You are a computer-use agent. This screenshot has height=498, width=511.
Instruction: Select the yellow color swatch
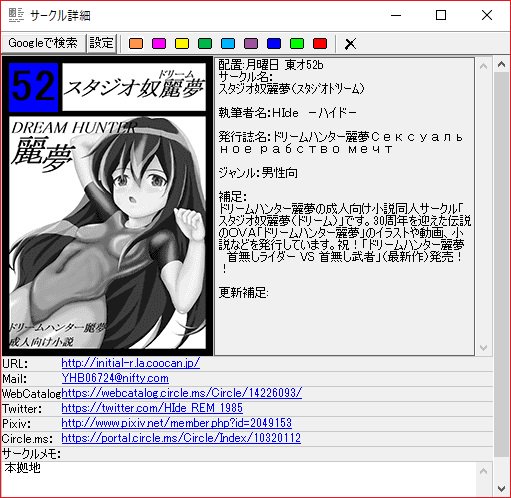[182, 43]
